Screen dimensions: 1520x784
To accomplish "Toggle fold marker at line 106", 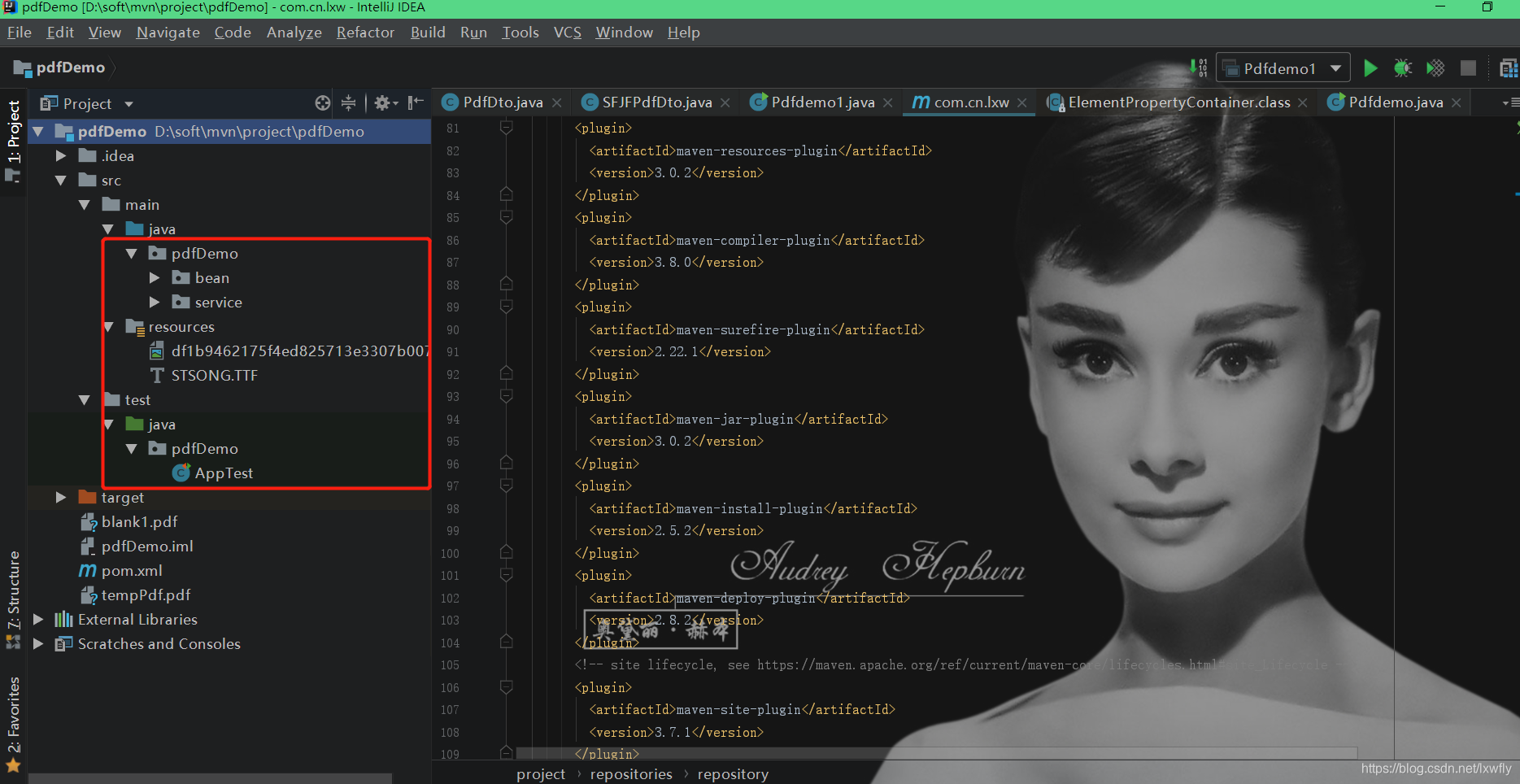I will click(x=506, y=687).
